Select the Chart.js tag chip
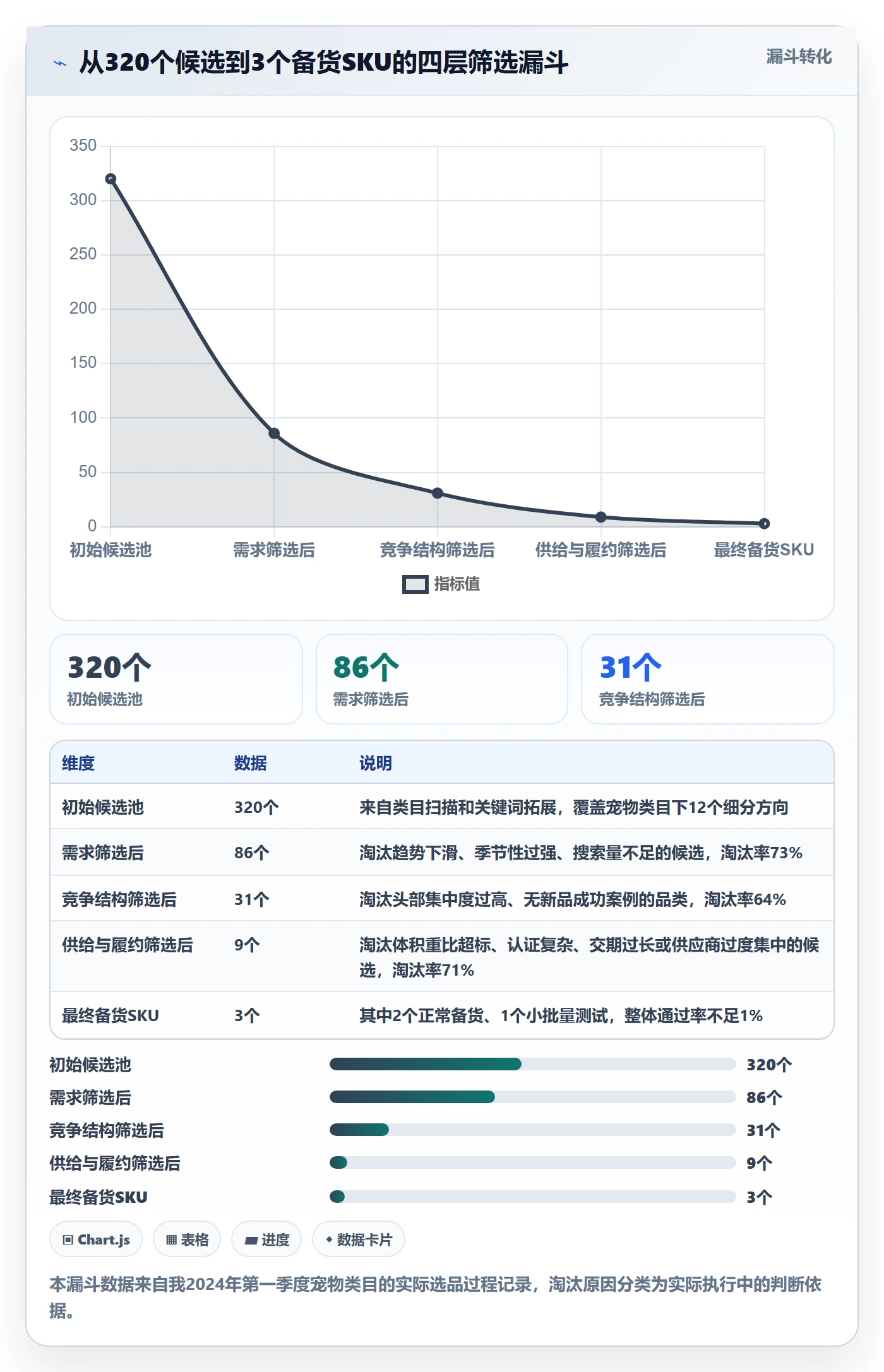The width and height of the screenshot is (884, 1372). [x=96, y=1239]
